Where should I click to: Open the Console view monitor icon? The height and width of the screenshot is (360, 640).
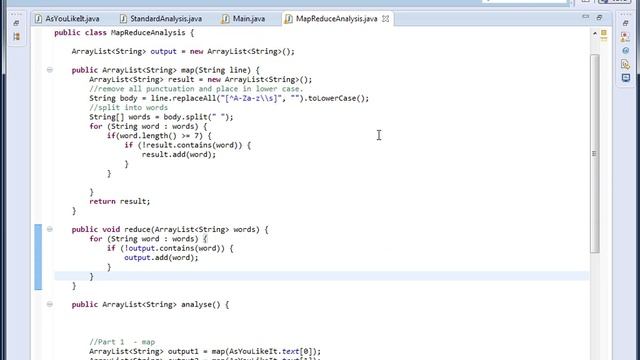[626, 78]
